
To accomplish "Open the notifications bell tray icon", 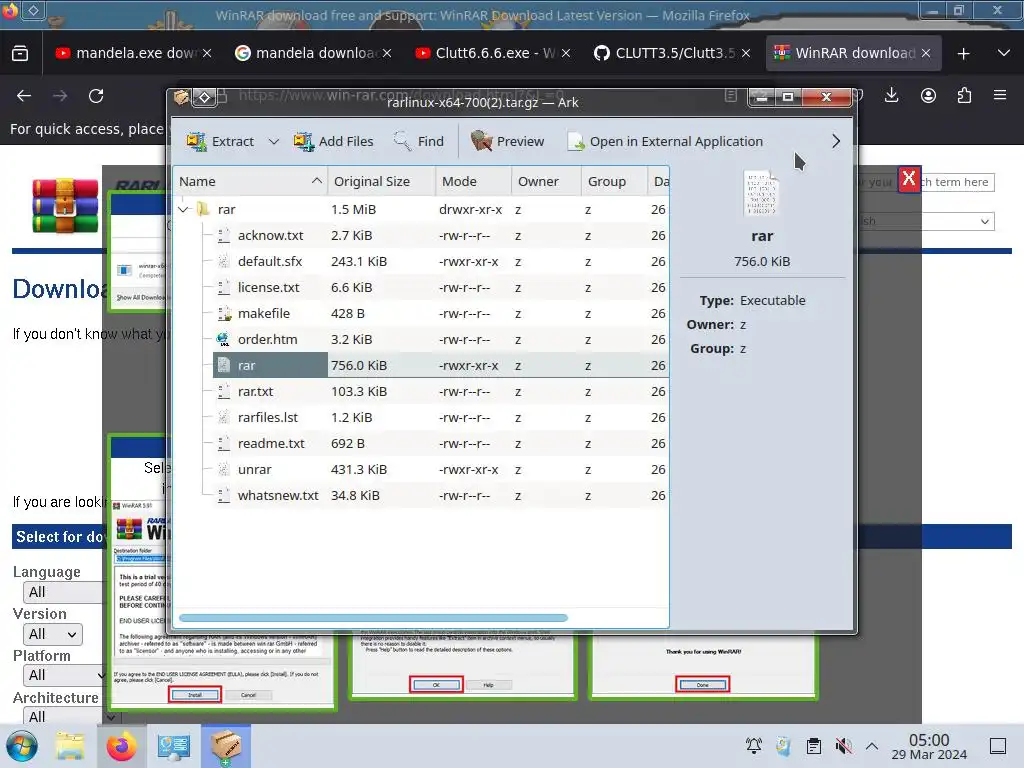I will 754,746.
